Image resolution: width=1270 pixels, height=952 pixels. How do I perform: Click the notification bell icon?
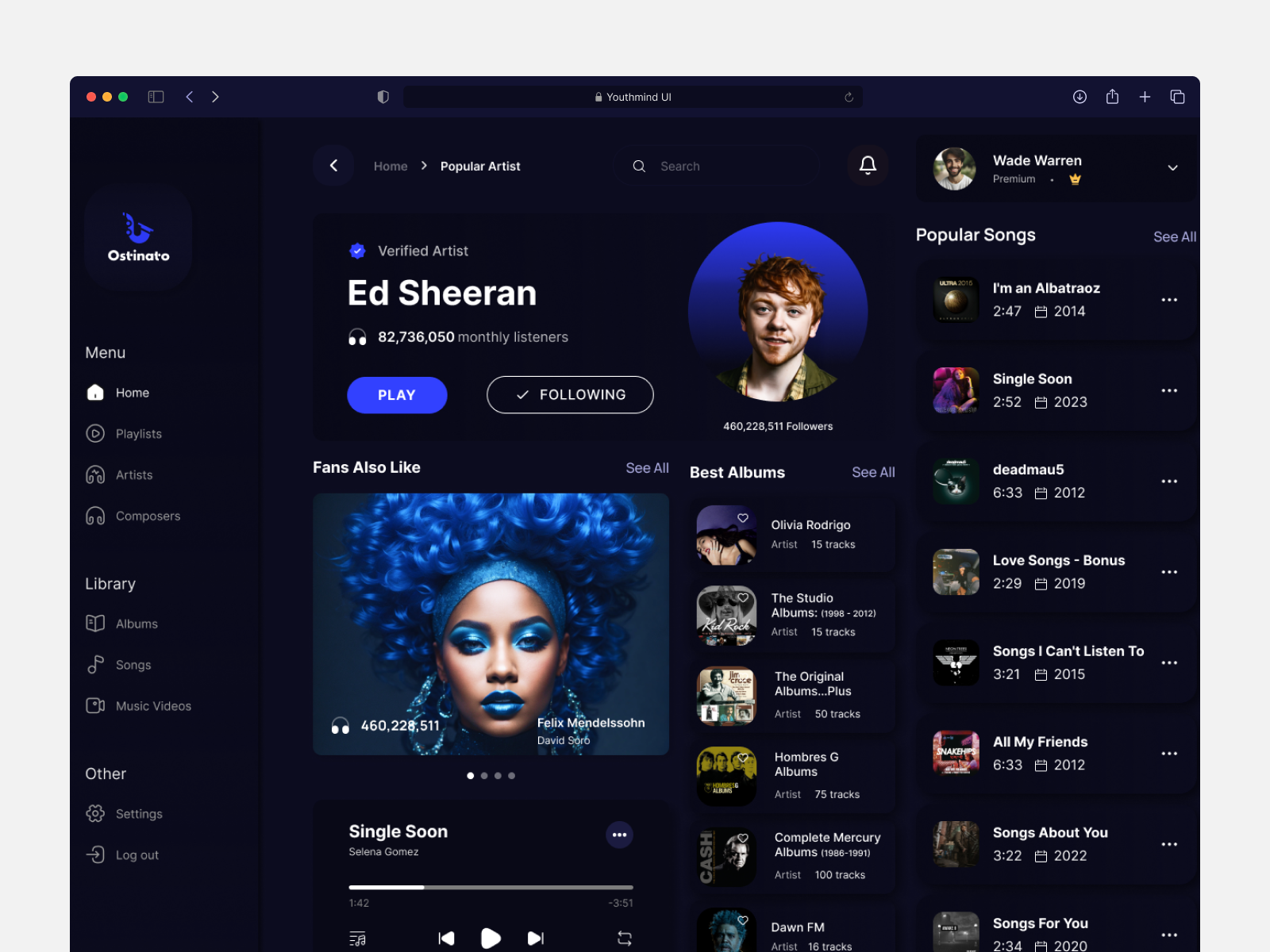click(867, 165)
